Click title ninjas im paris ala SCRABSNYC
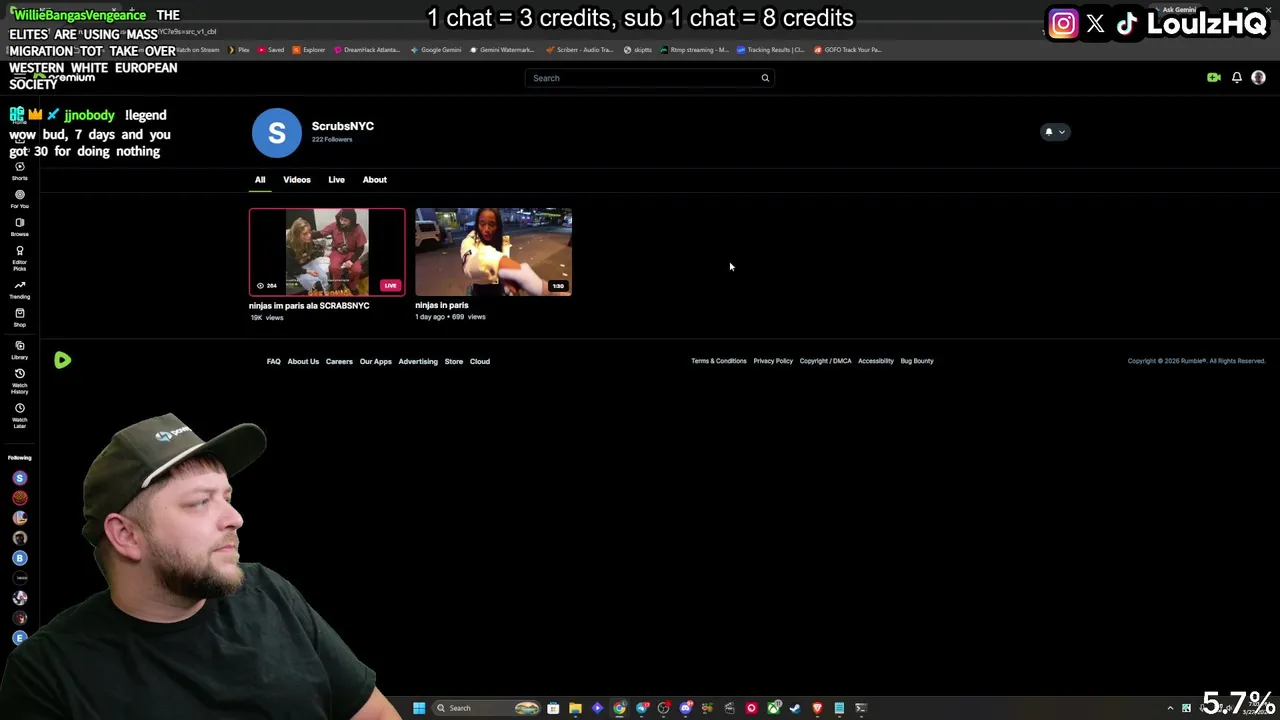 pos(309,306)
